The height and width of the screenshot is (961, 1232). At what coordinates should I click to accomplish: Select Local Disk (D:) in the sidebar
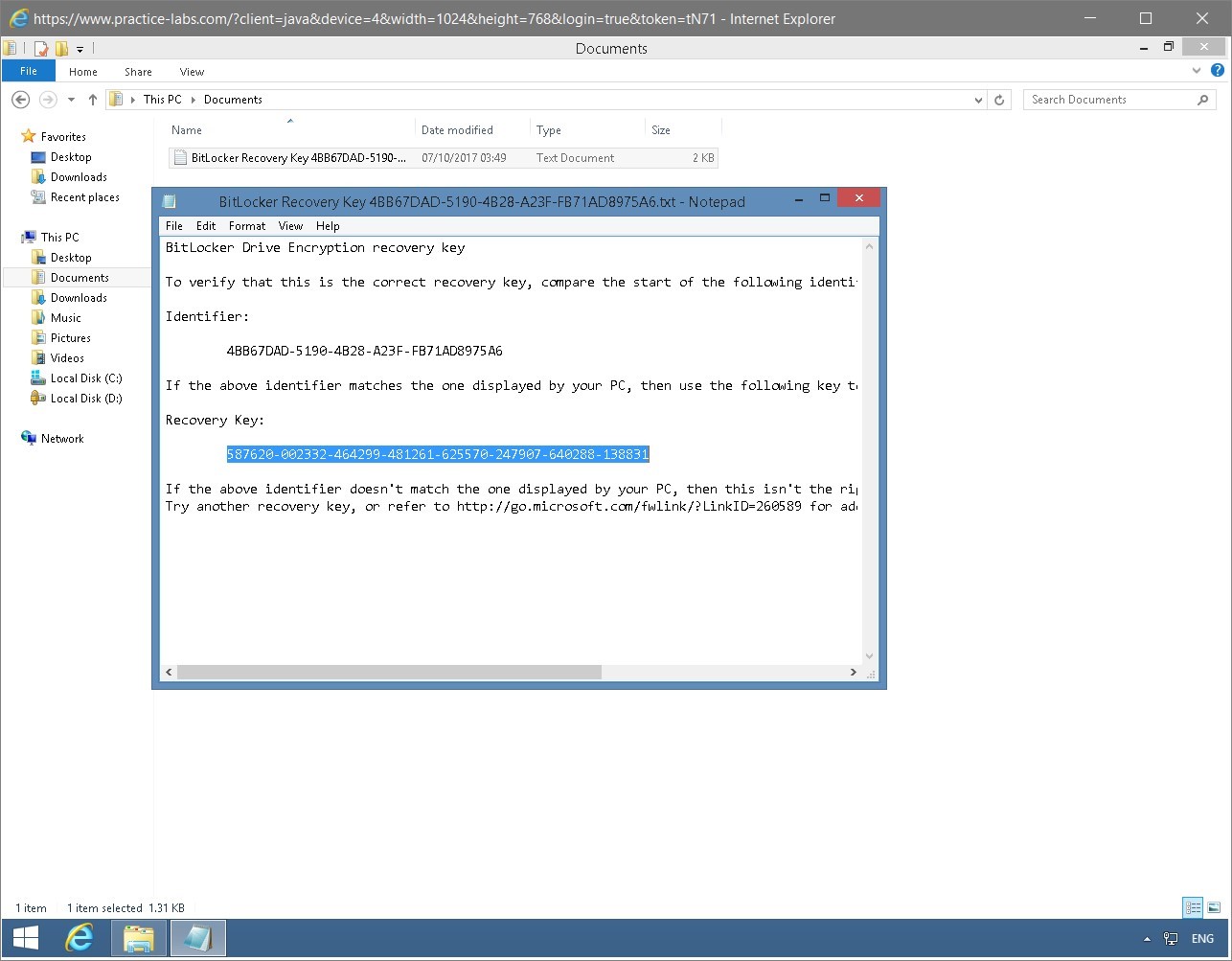pos(84,398)
